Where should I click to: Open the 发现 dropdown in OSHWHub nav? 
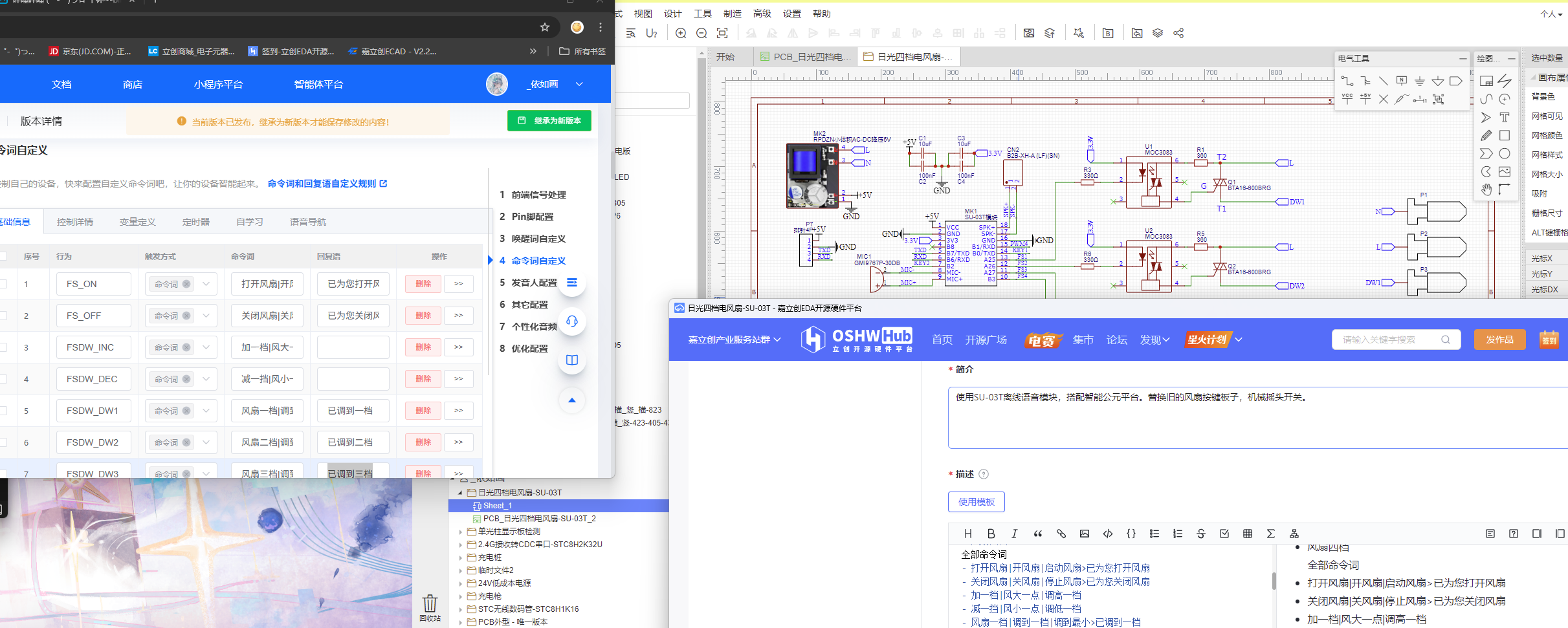(1154, 340)
